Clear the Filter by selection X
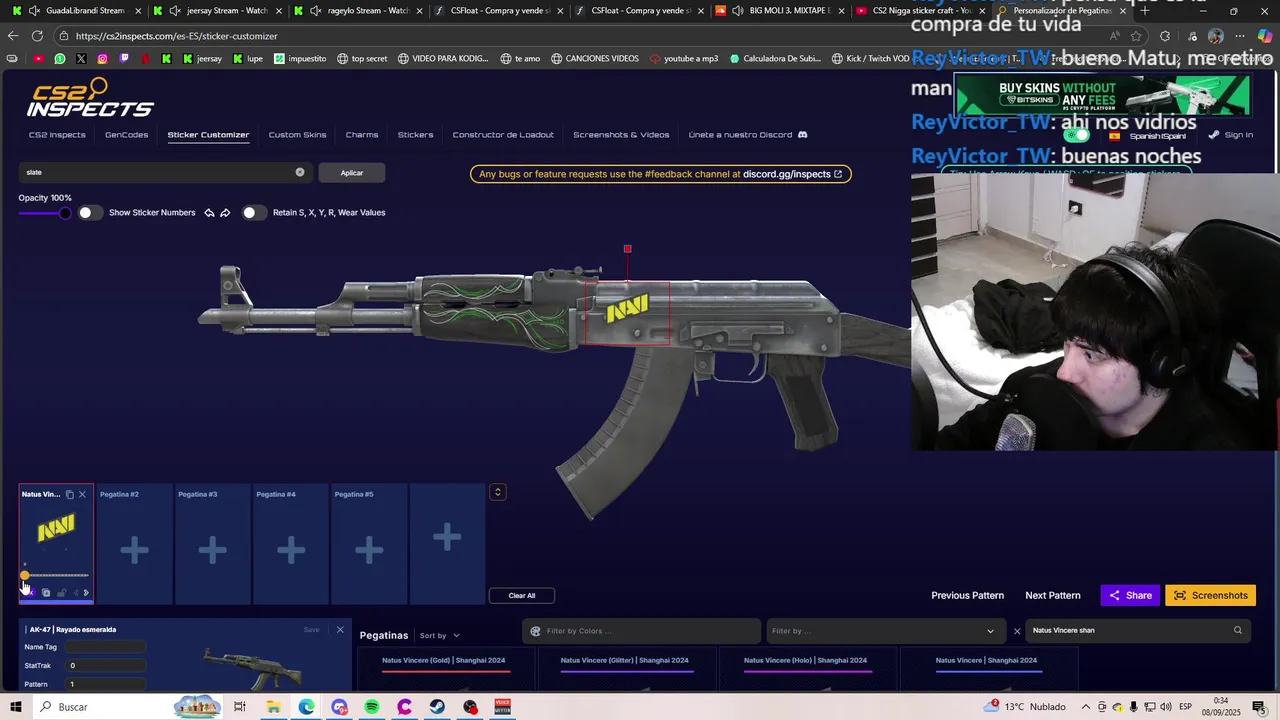Image resolution: width=1280 pixels, height=720 pixels. coord(1017,631)
